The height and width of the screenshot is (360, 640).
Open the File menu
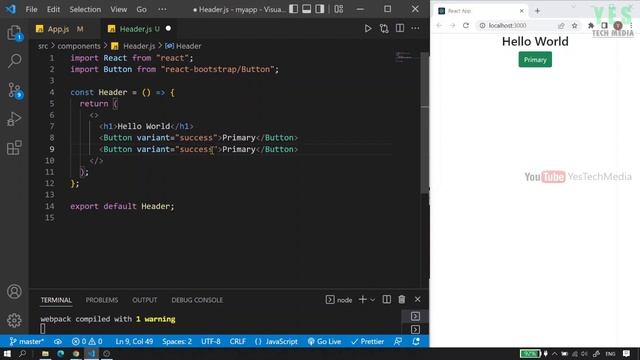coord(31,9)
